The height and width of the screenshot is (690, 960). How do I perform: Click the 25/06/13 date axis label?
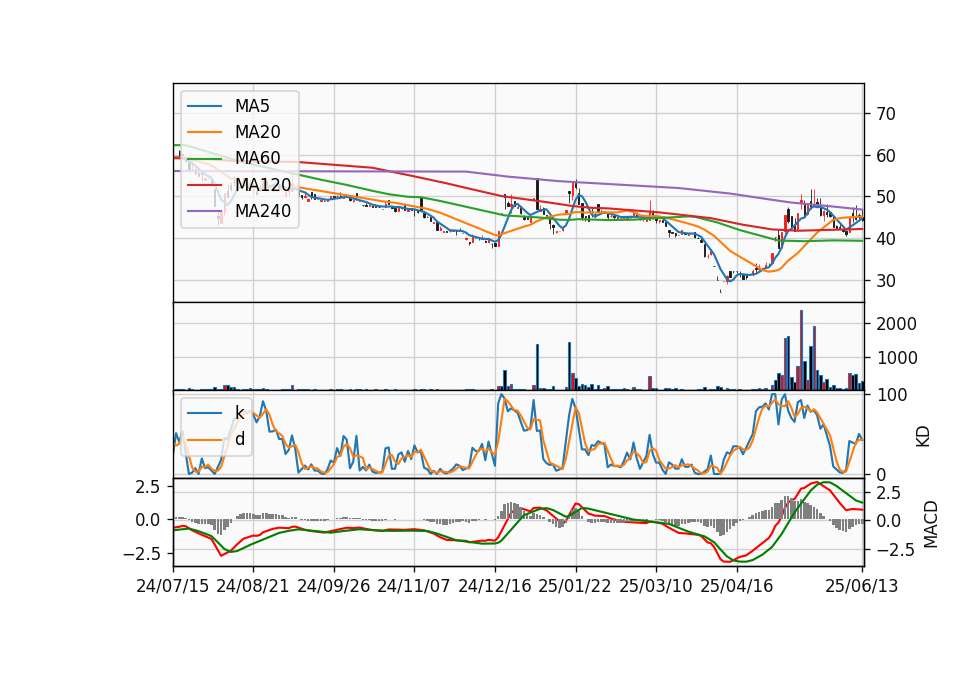click(x=862, y=586)
